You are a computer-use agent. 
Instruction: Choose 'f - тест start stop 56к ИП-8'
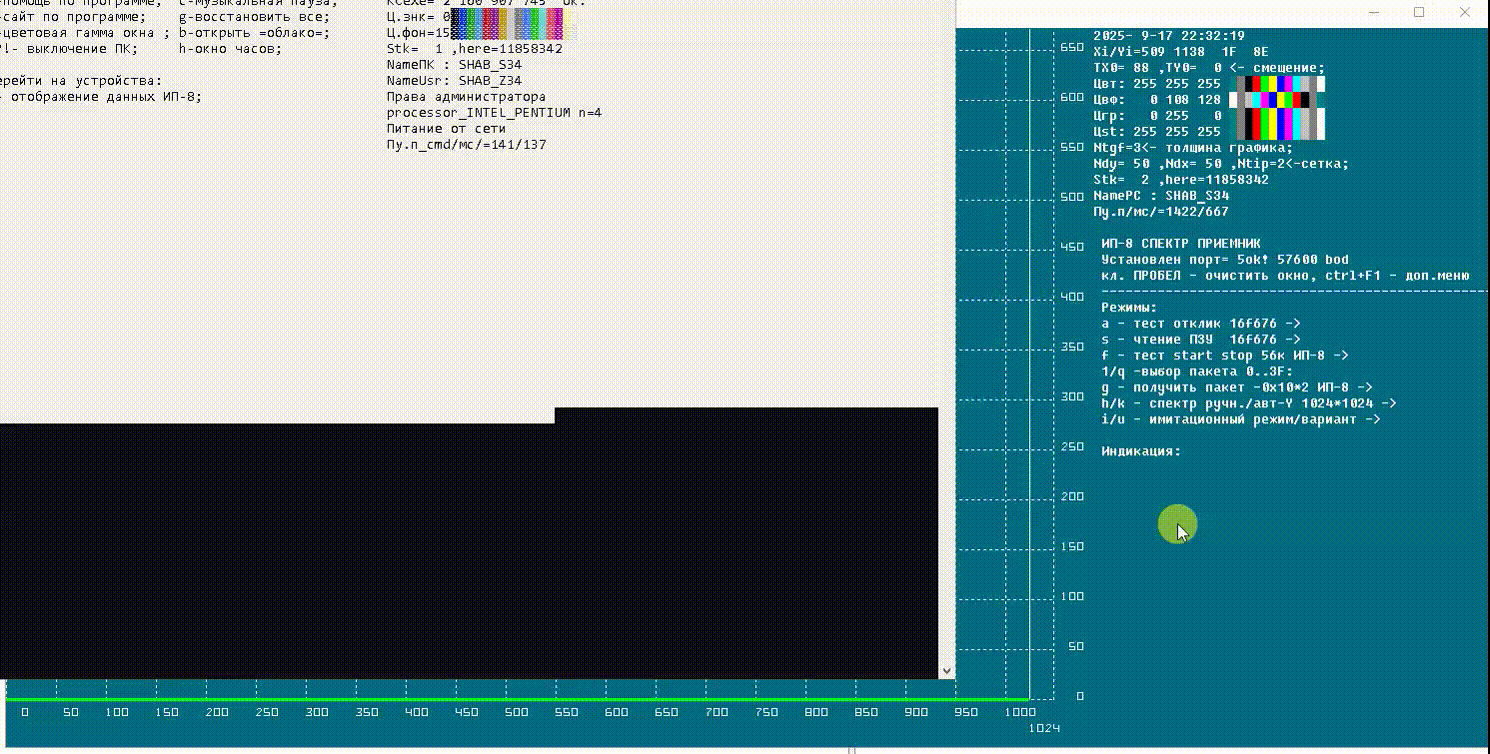point(1224,356)
